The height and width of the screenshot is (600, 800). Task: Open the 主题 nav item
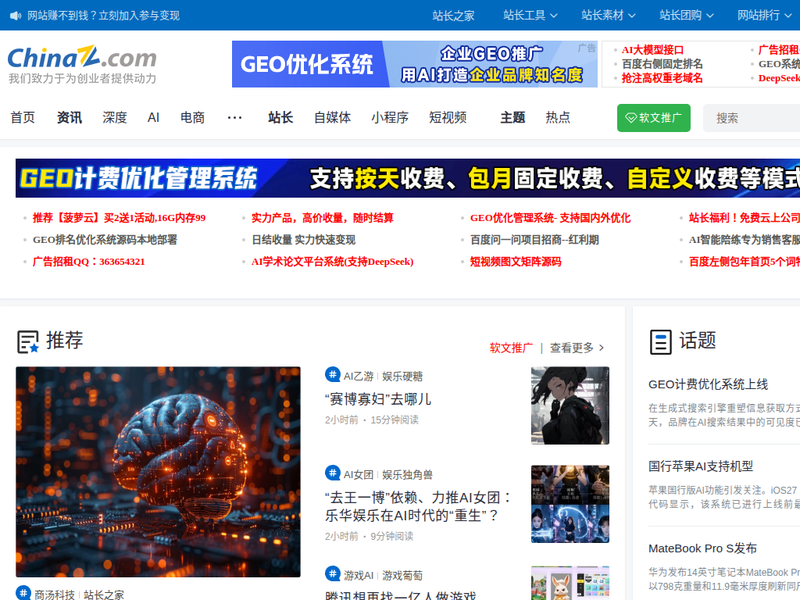tap(513, 118)
